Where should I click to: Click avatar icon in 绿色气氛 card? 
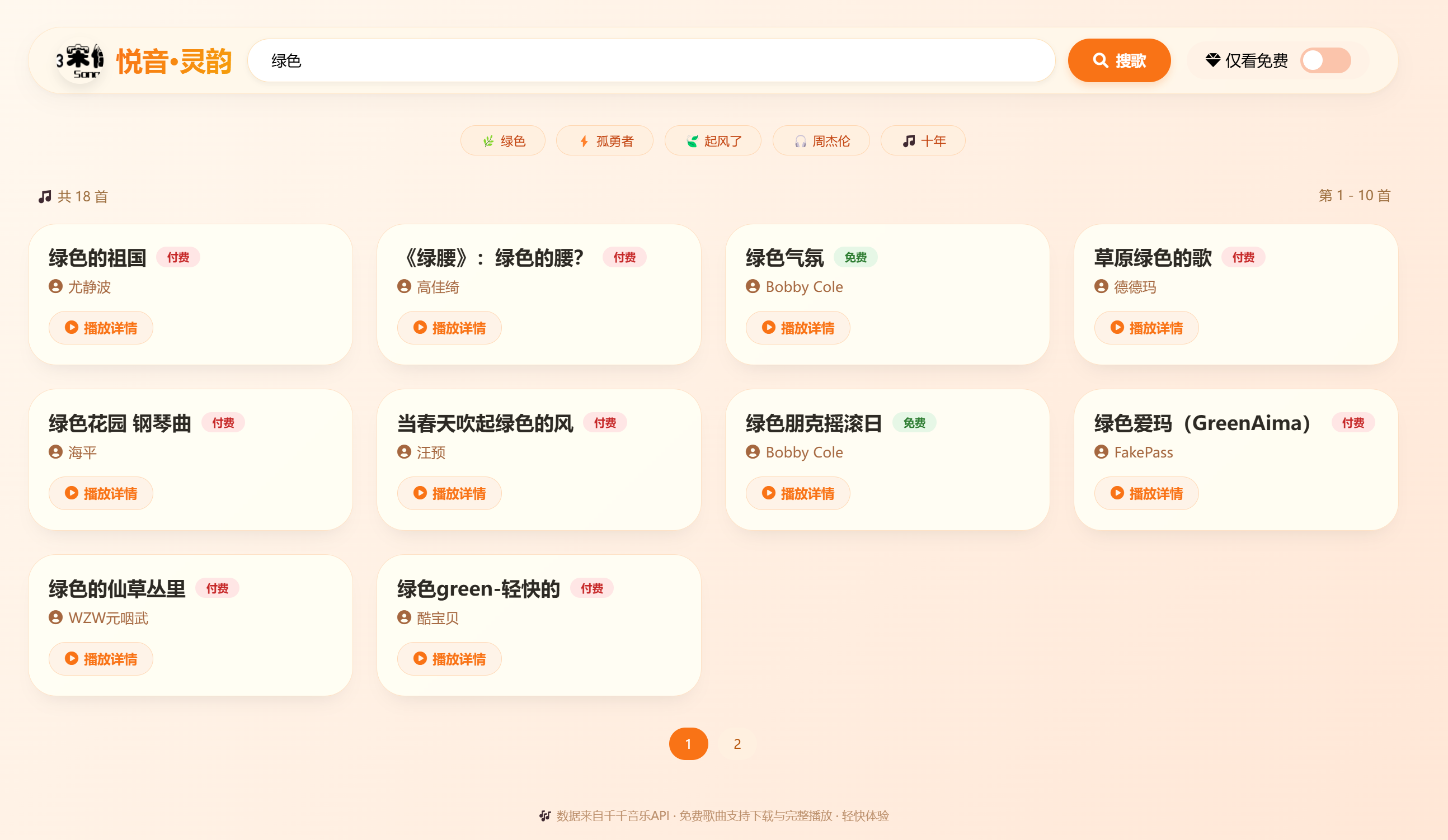pos(753,286)
